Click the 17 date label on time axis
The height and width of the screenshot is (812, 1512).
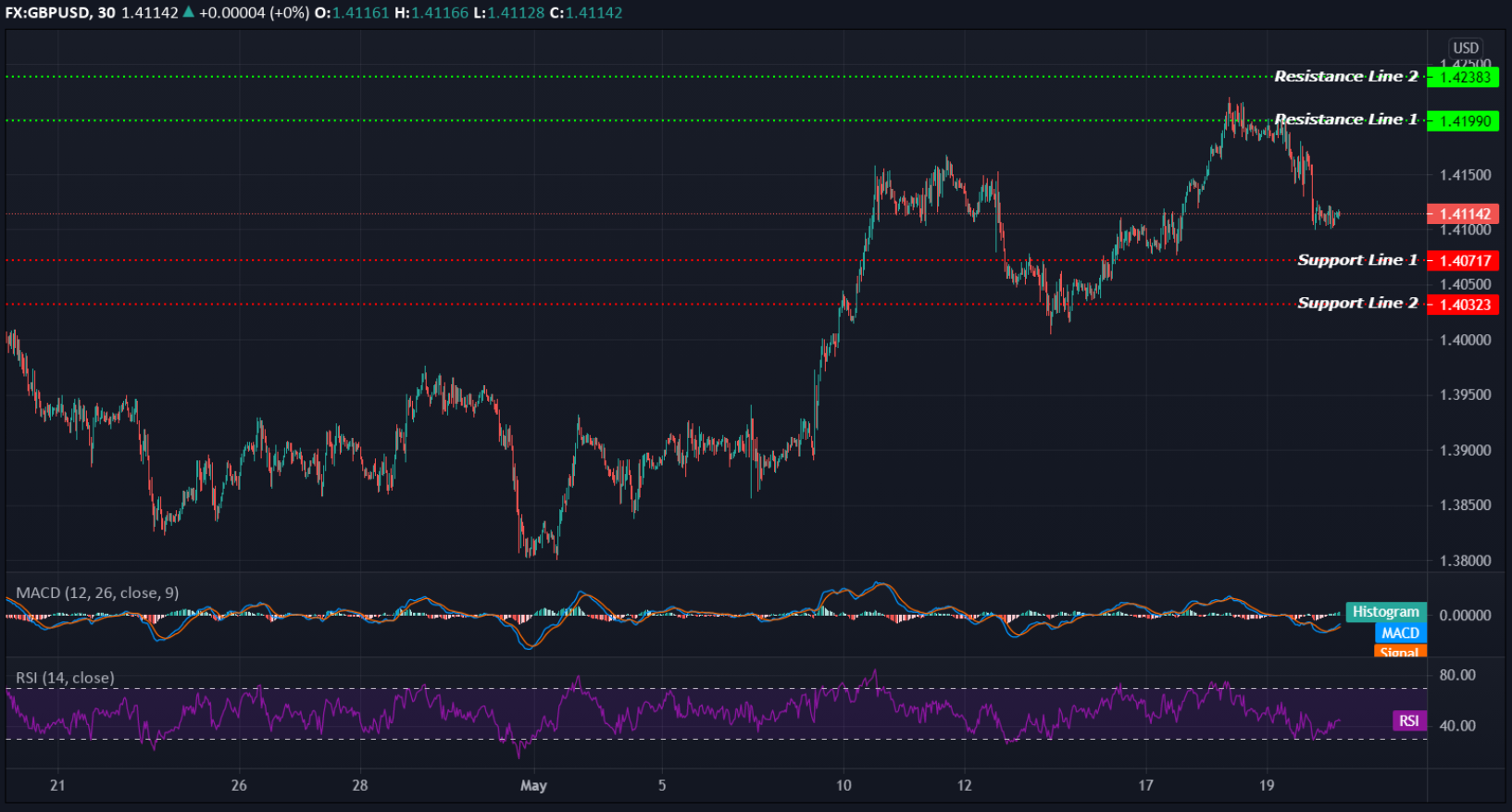[1146, 785]
